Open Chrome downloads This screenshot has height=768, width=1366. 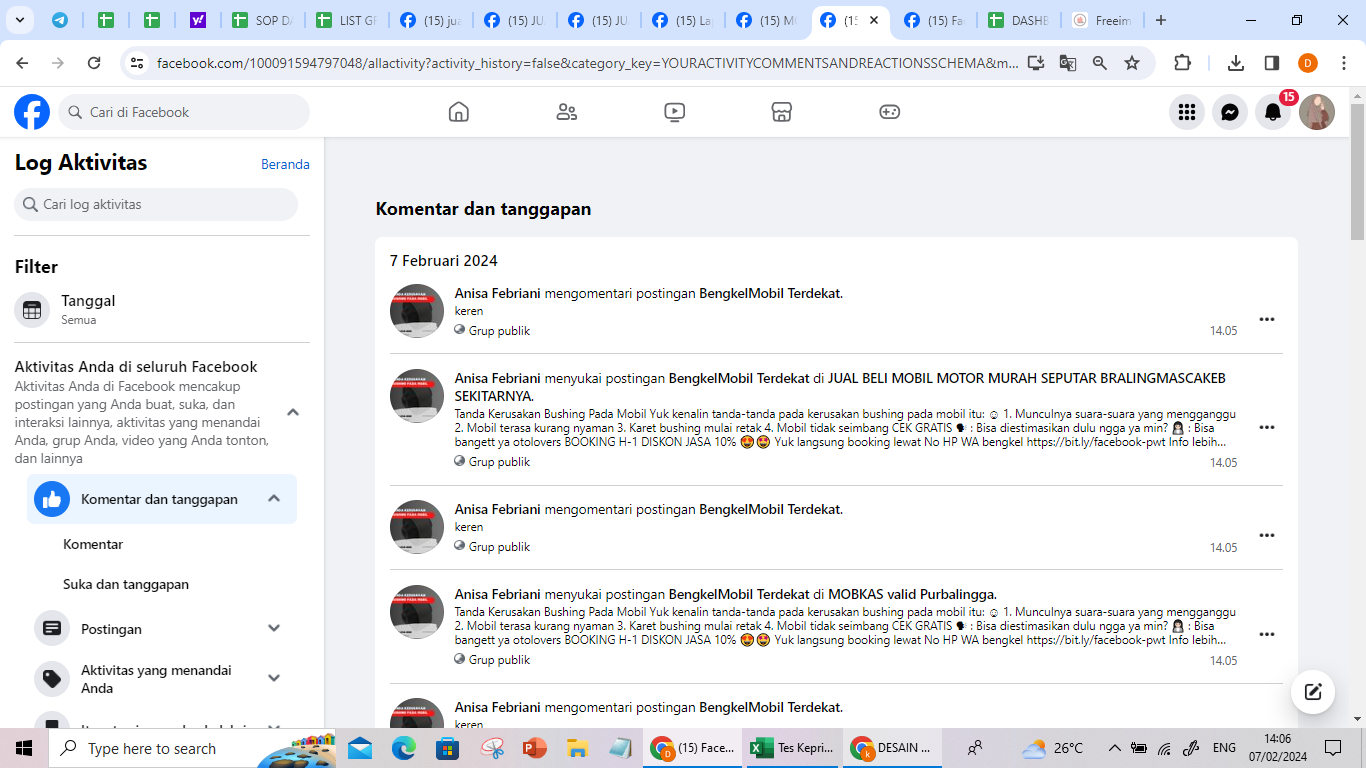[x=1236, y=63]
